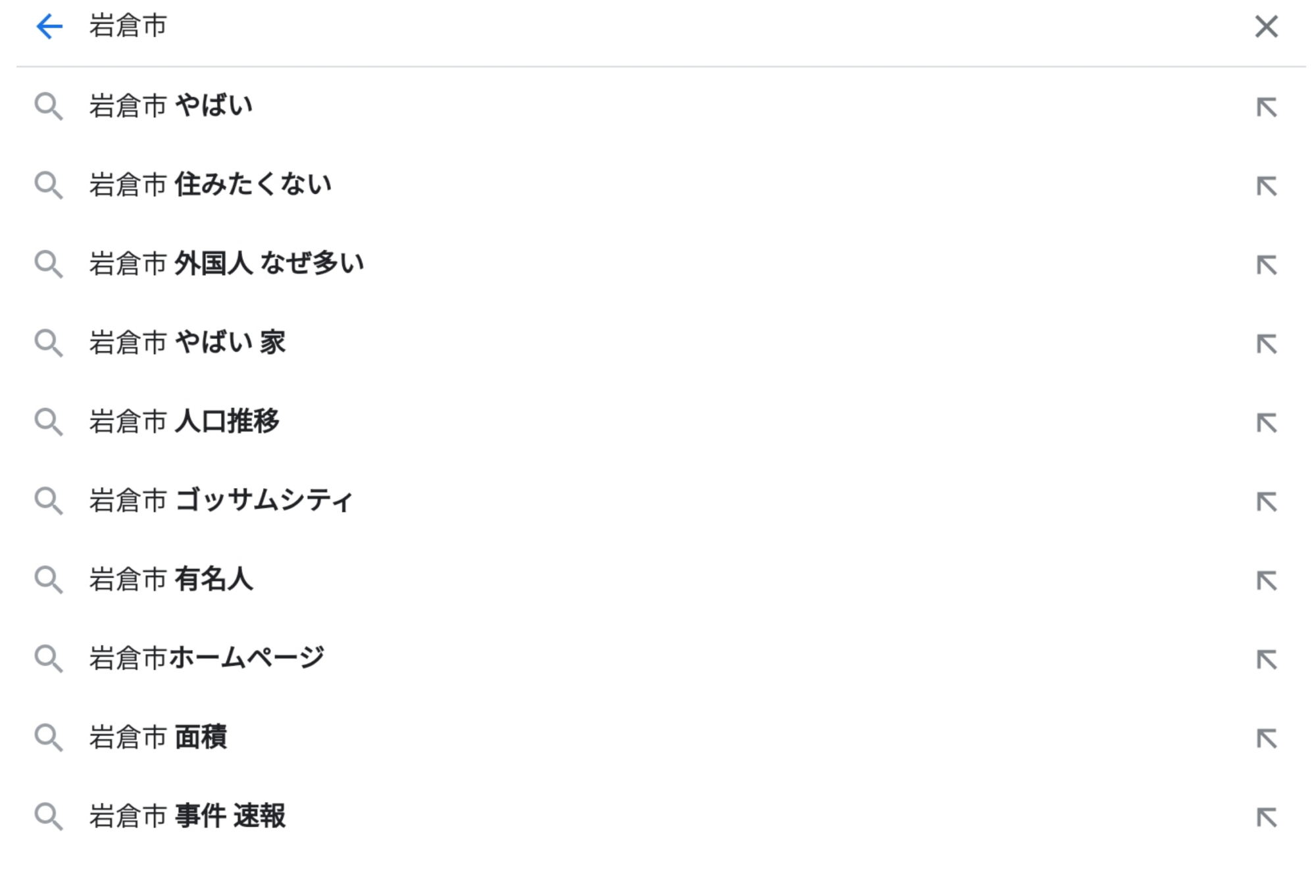Choose suggestion 岩倉市 面積
This screenshot has width=1316, height=896.
pos(158,737)
